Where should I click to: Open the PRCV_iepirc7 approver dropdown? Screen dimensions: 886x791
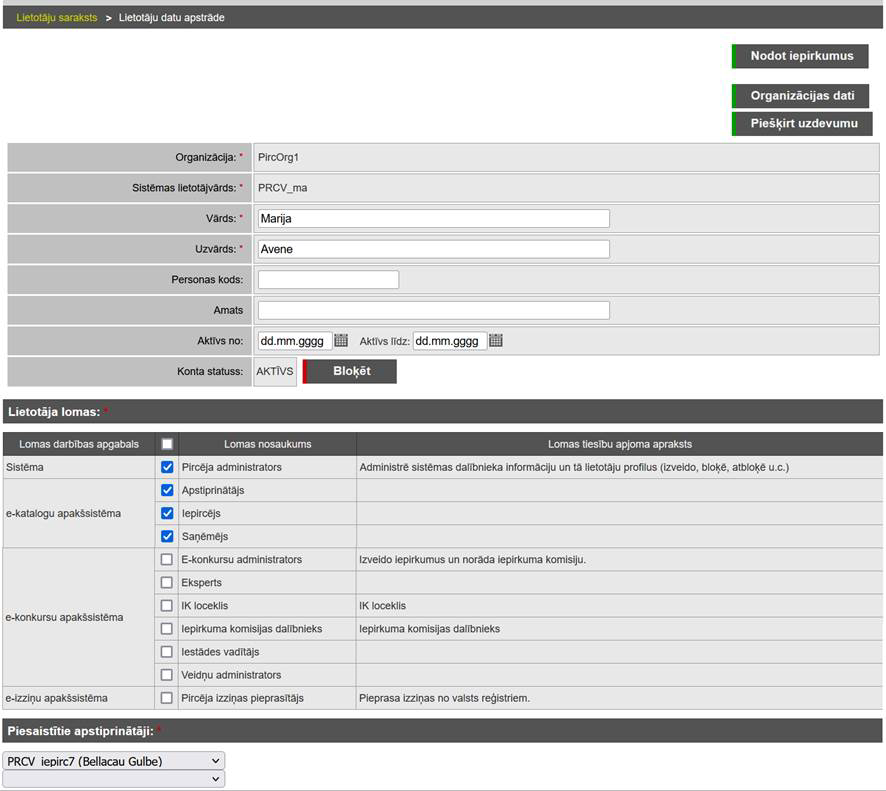(114, 761)
